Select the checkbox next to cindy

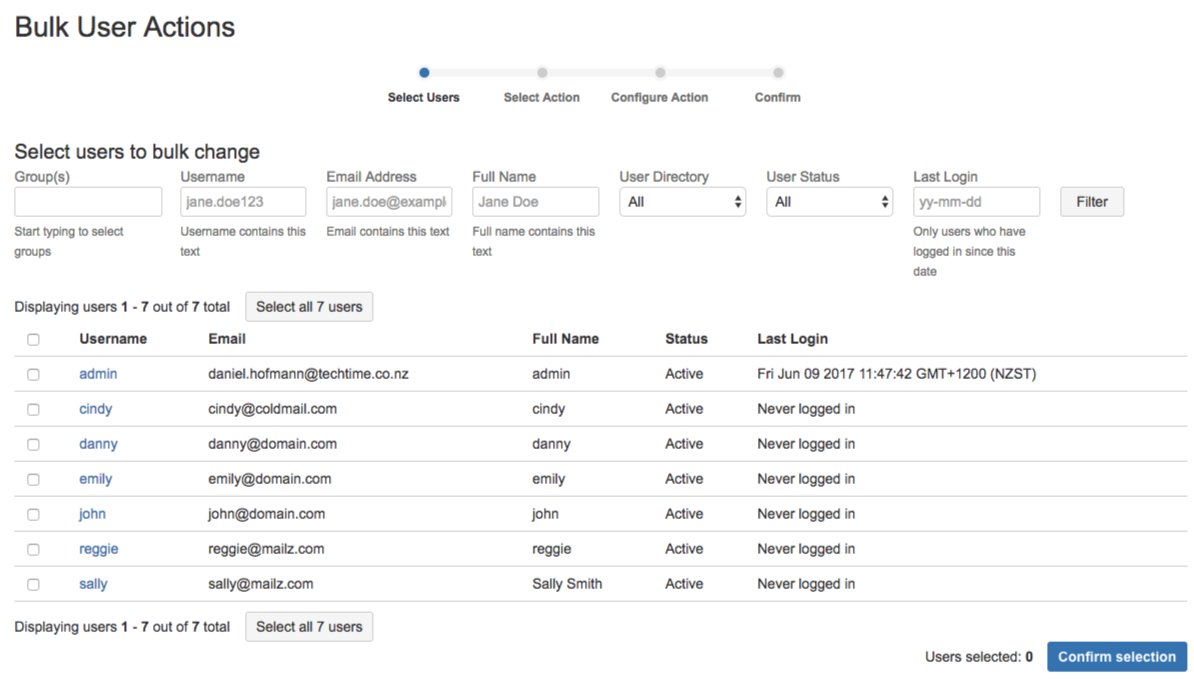(33, 409)
